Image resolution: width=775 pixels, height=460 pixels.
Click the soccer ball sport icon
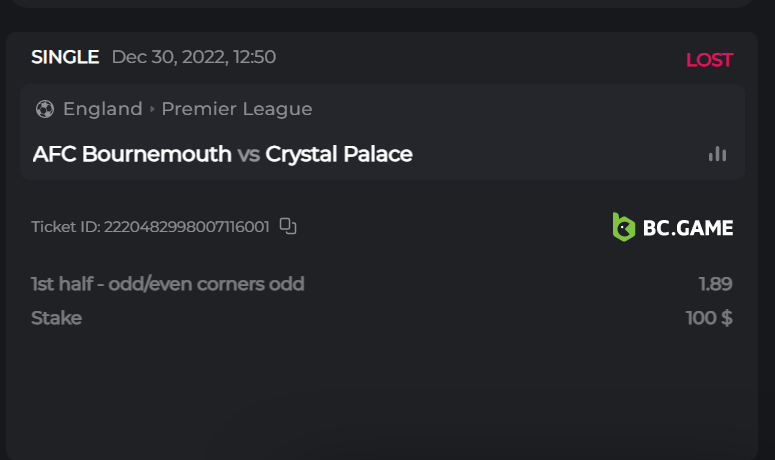pos(44,109)
